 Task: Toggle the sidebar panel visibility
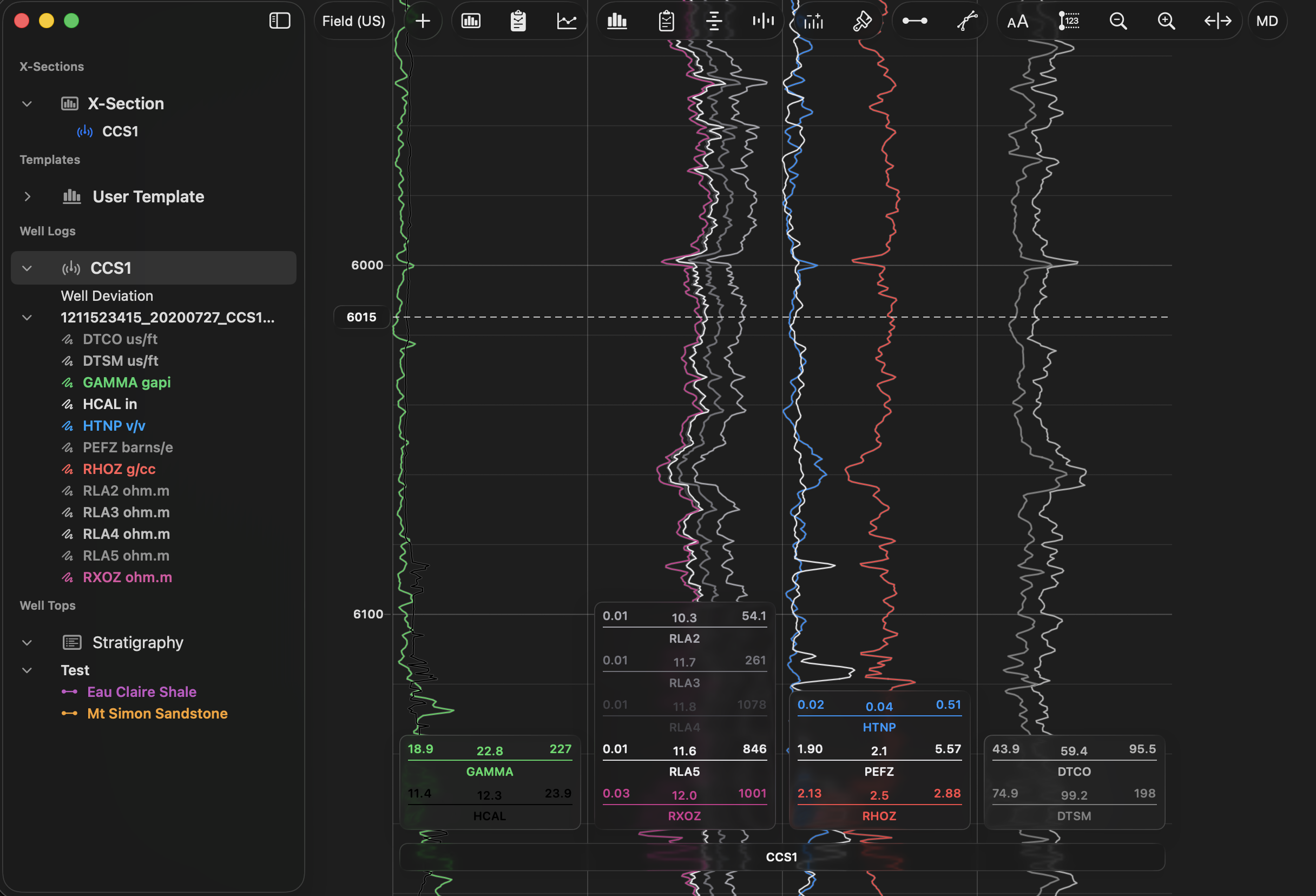tap(279, 21)
